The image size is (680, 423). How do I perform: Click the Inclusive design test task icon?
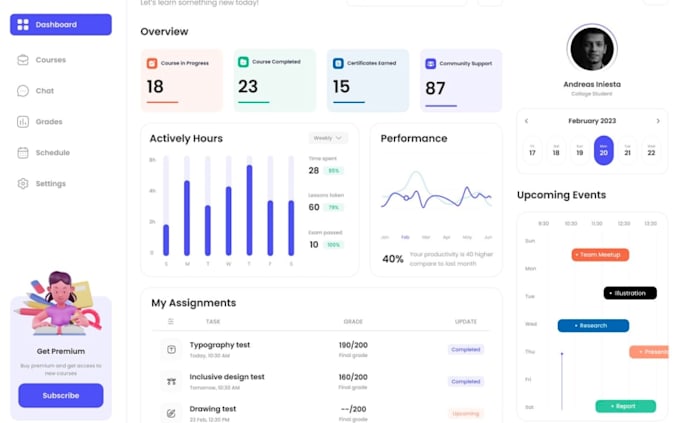coord(171,381)
